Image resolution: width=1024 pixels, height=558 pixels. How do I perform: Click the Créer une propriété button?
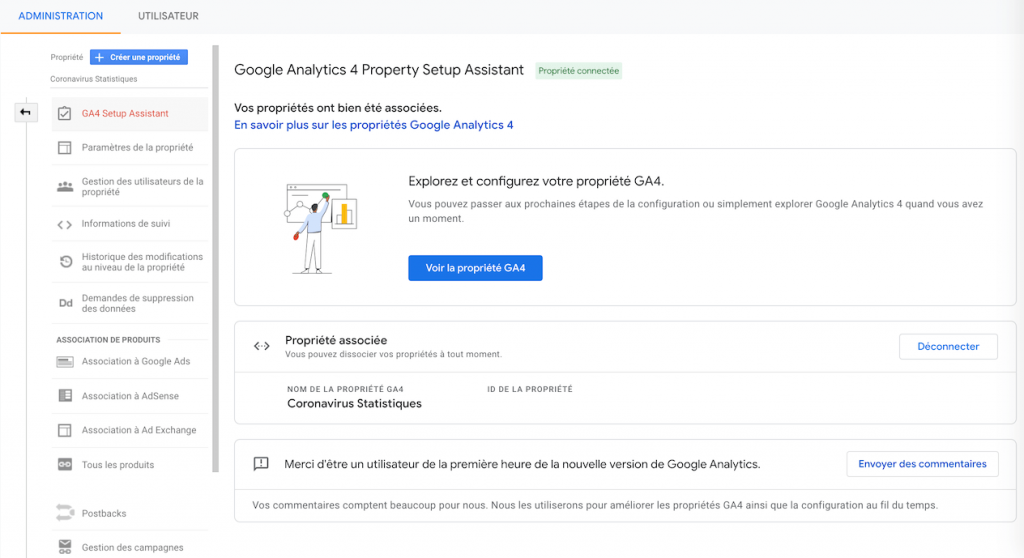click(139, 57)
